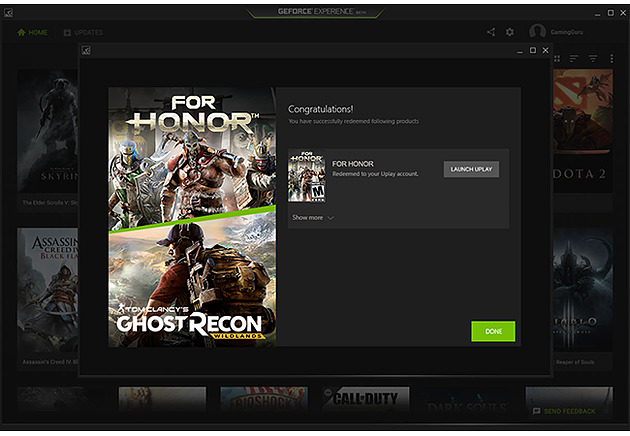Image resolution: width=630 pixels, height=436 pixels.
Task: Open GamingGuru profile avatar
Action: 537,32
